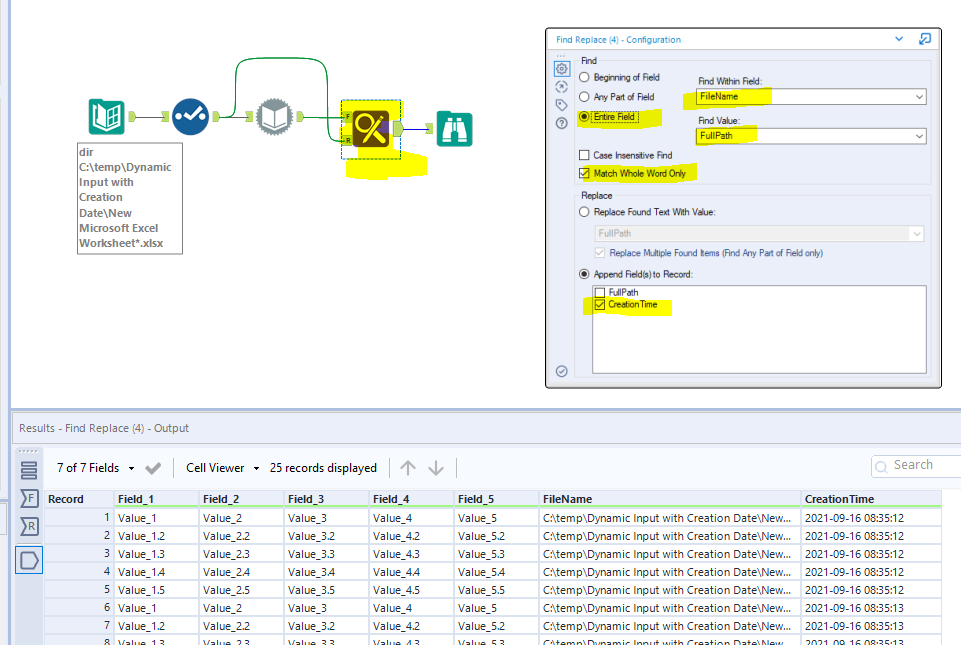Select cell Value_5 in record 6
Screen dimensions: 961x645
496,608
